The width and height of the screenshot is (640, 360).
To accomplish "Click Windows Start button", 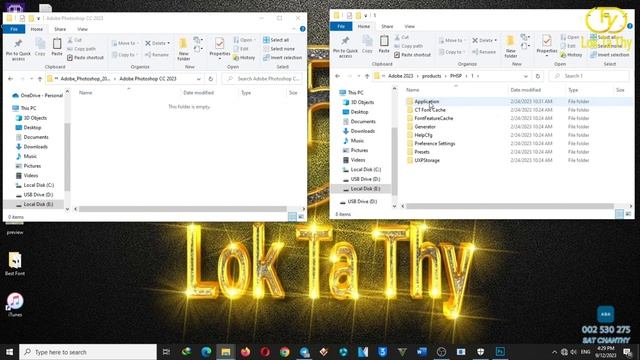I will coord(9,352).
